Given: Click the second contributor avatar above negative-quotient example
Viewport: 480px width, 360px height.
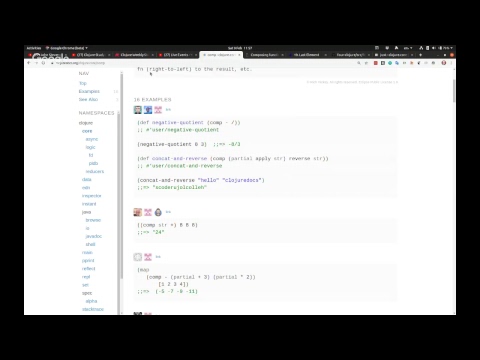Looking at the screenshot, I should coord(148,110).
